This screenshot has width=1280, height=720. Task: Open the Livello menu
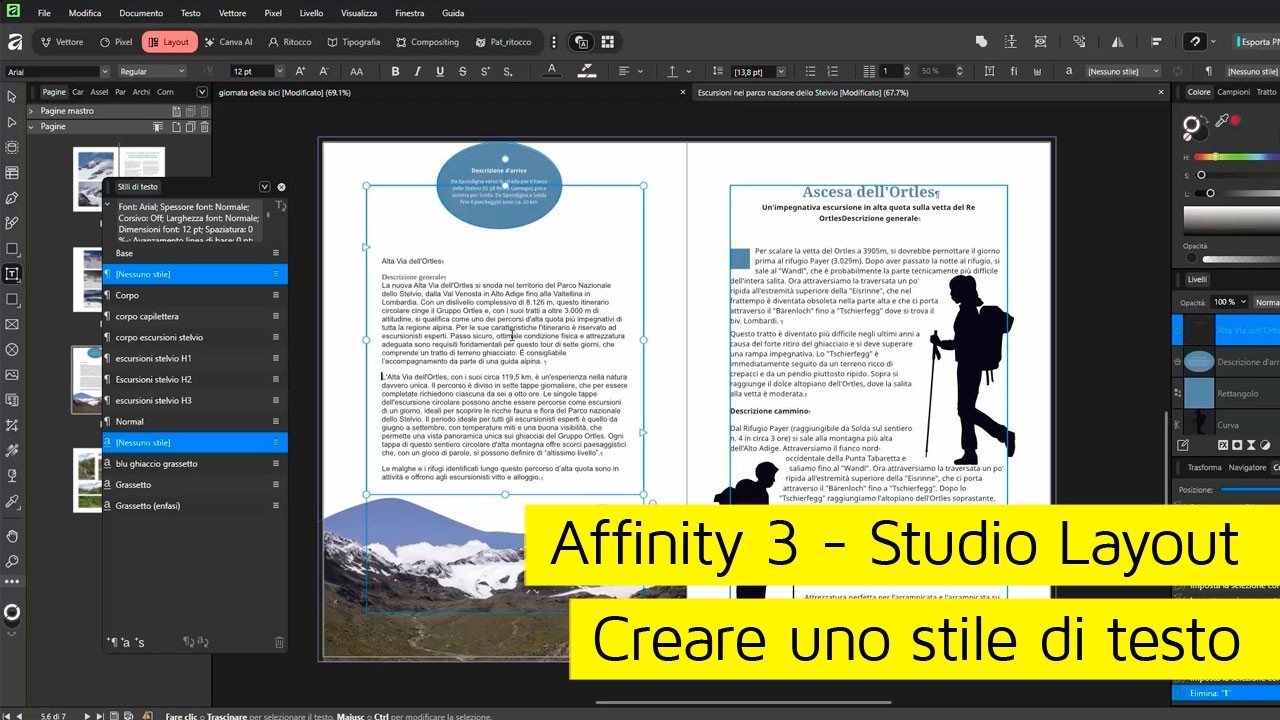pos(311,13)
